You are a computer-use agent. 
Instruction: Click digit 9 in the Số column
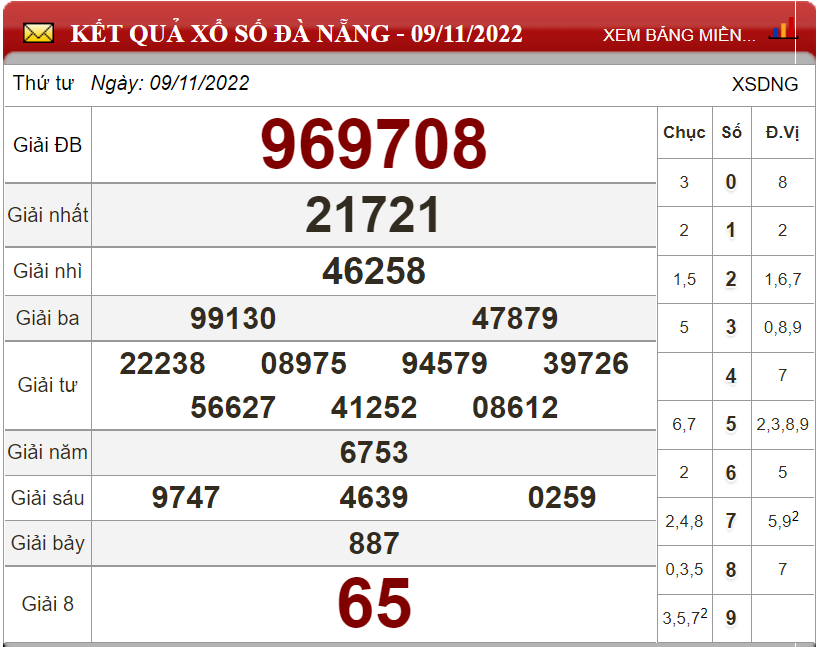[731, 618]
